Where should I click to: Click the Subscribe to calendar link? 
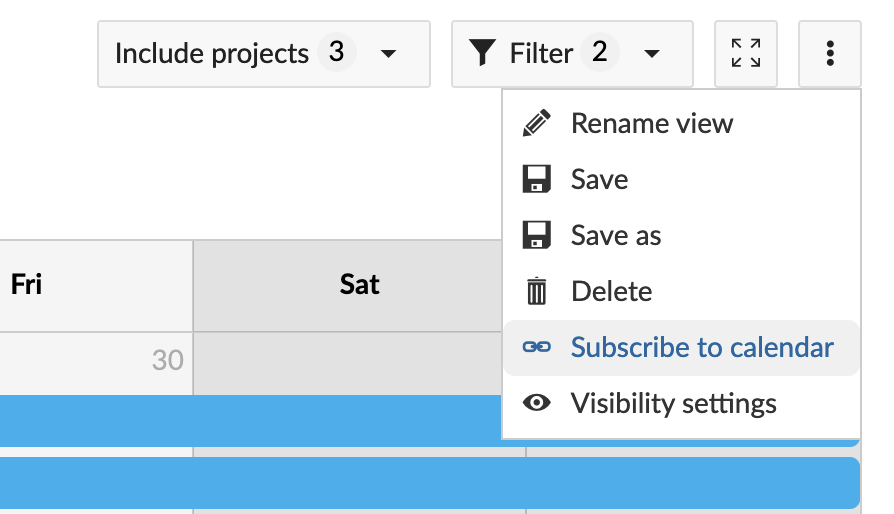(x=702, y=348)
